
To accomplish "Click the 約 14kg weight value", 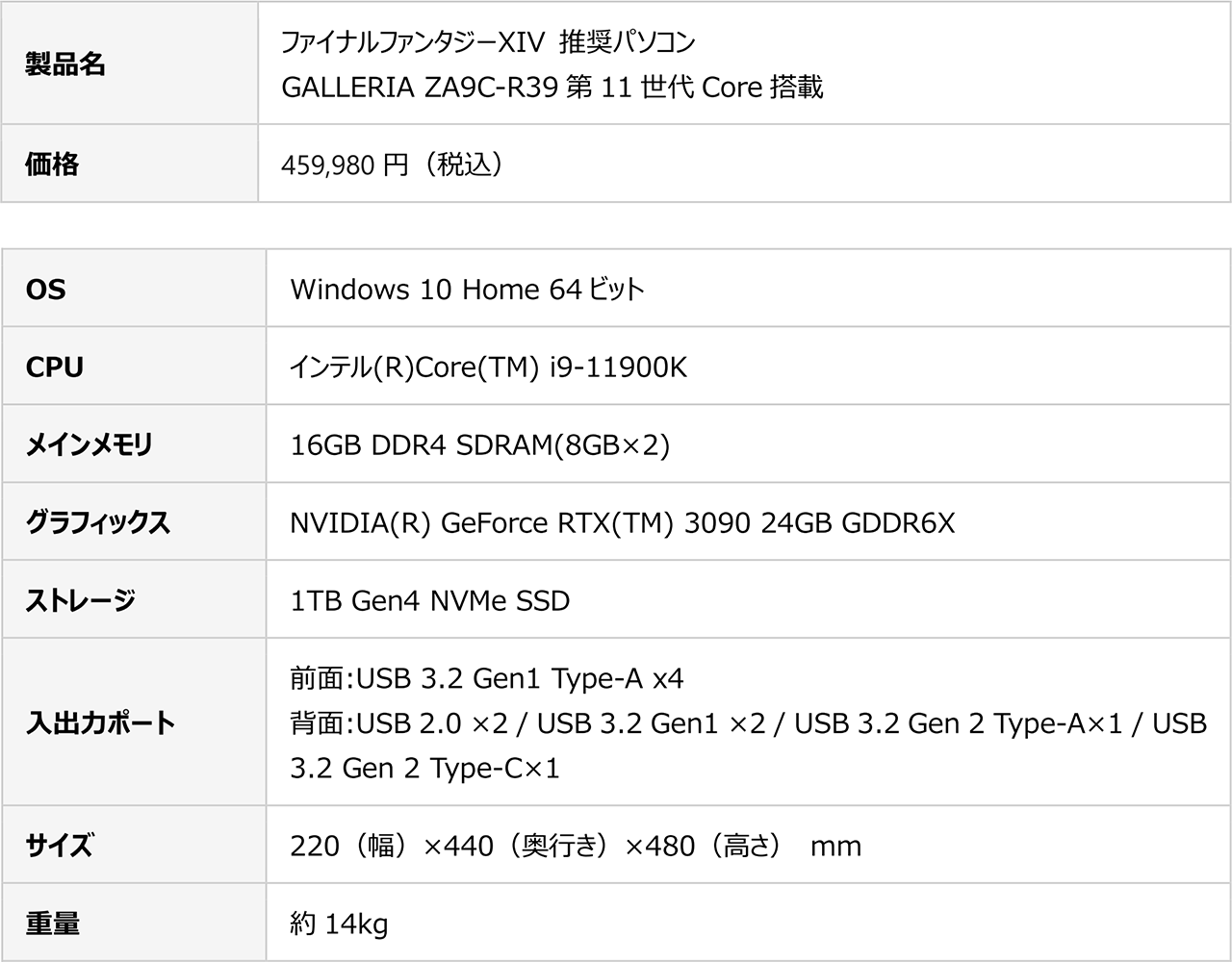I will (339, 924).
